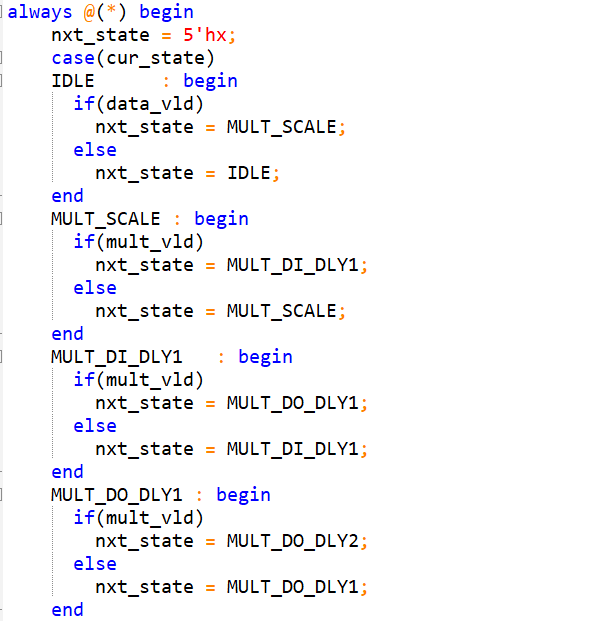591x621 pixels.
Task: Click MULT_DI_DLY1 in the MULT_DI_DLY1 block's else assignment
Action: coord(292,449)
